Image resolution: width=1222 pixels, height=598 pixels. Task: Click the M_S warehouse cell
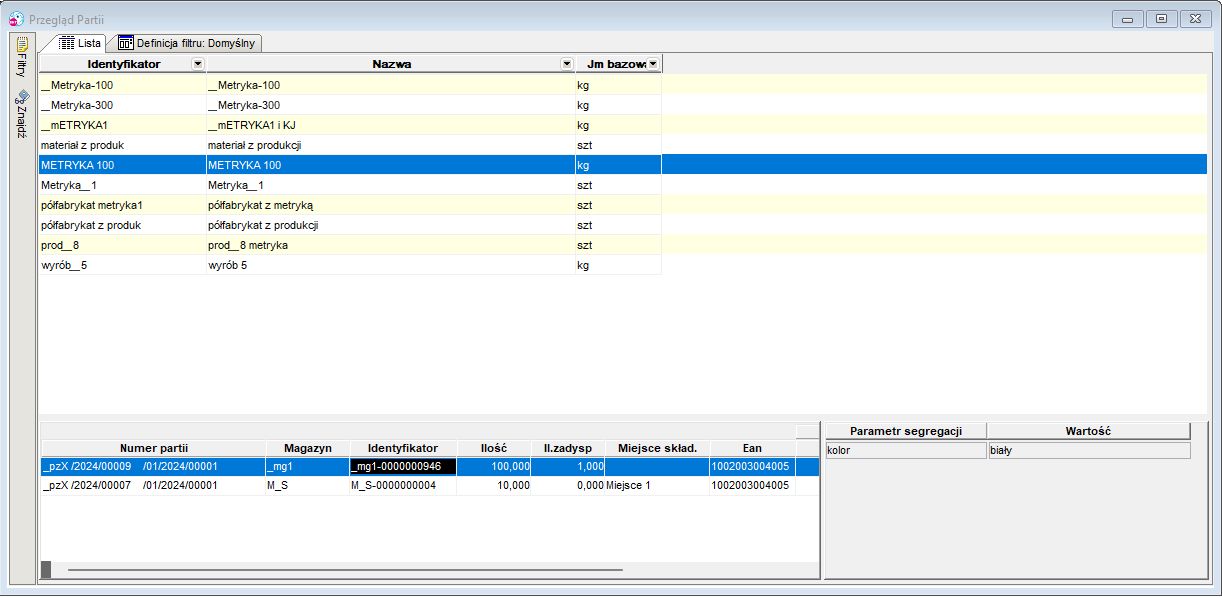tap(307, 485)
